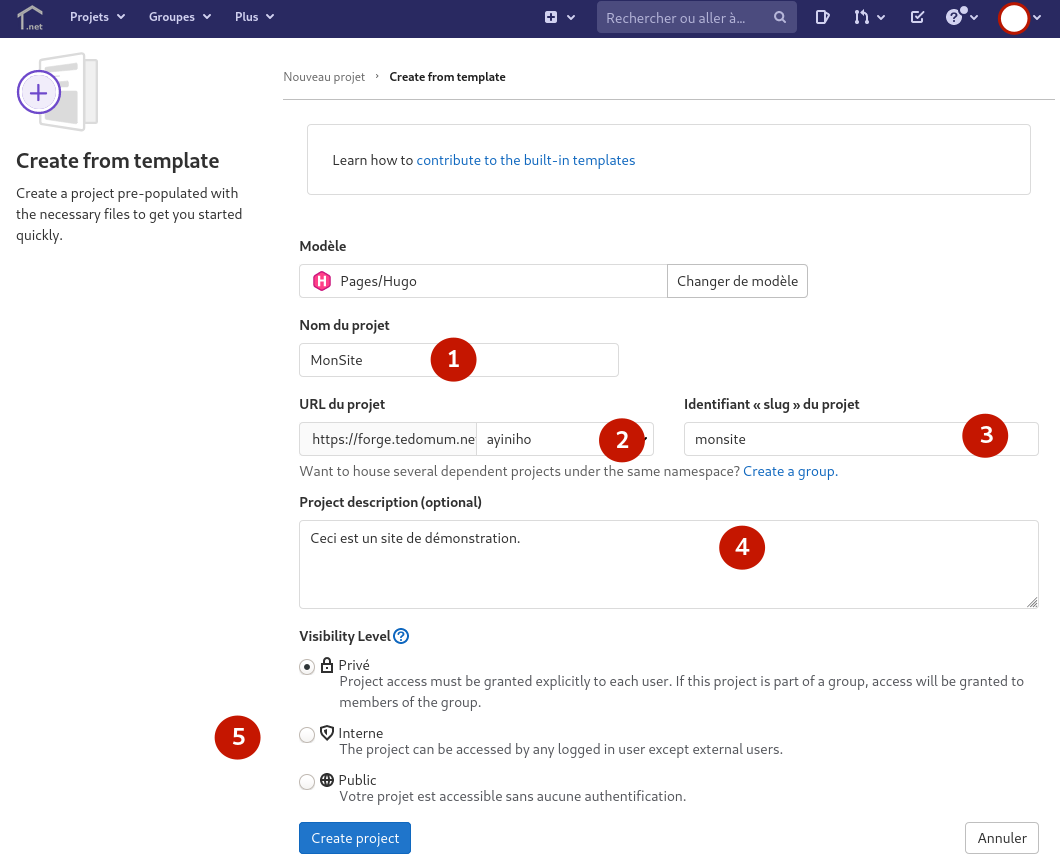Screen dimensions: 1060x866
Task: Open the help question mark menu
Action: [x=961, y=17]
